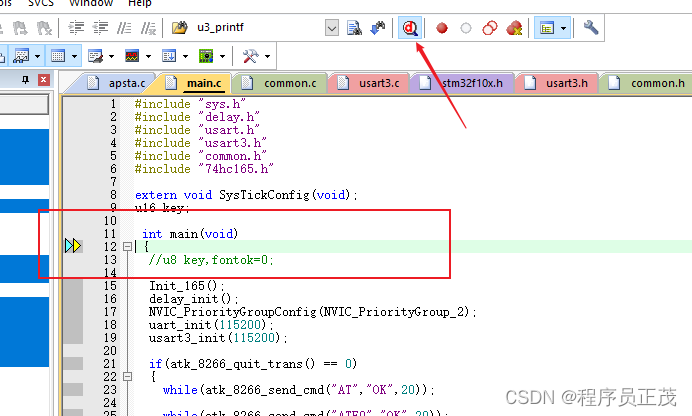Screen dimensions: 692x416
Task: Toggle the Watch Windows icon
Action: tap(21, 56)
